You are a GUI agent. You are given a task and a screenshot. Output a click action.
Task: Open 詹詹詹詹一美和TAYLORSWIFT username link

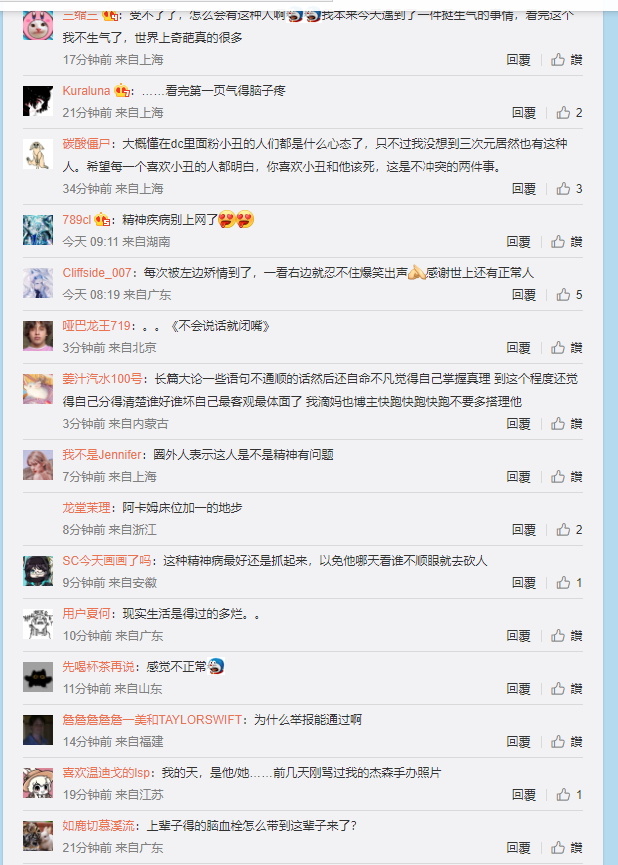pyautogui.click(x=152, y=719)
